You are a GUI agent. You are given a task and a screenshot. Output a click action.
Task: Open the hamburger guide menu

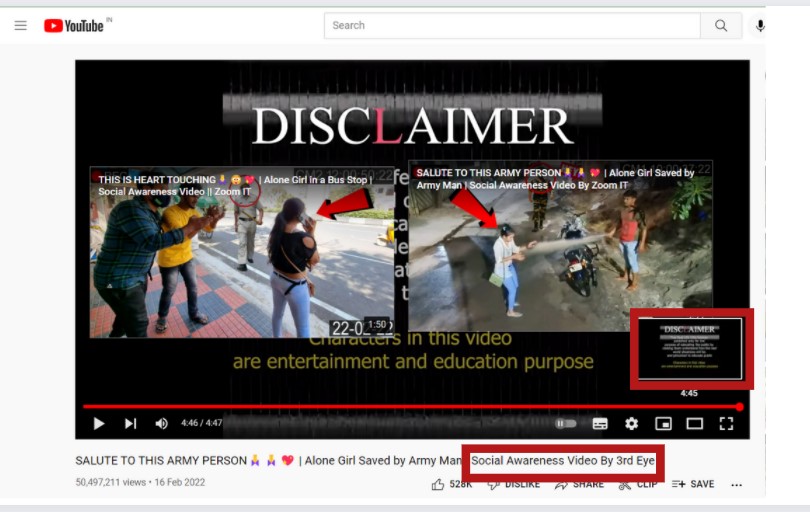click(x=20, y=26)
